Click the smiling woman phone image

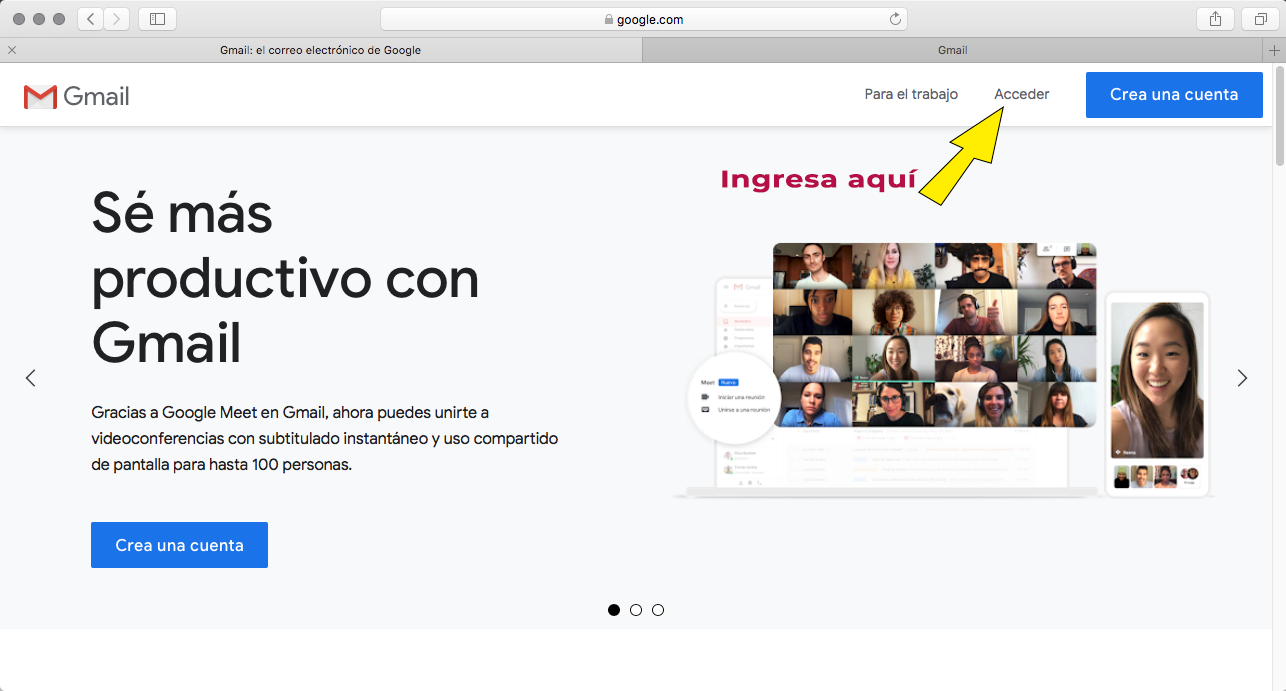(x=1157, y=380)
